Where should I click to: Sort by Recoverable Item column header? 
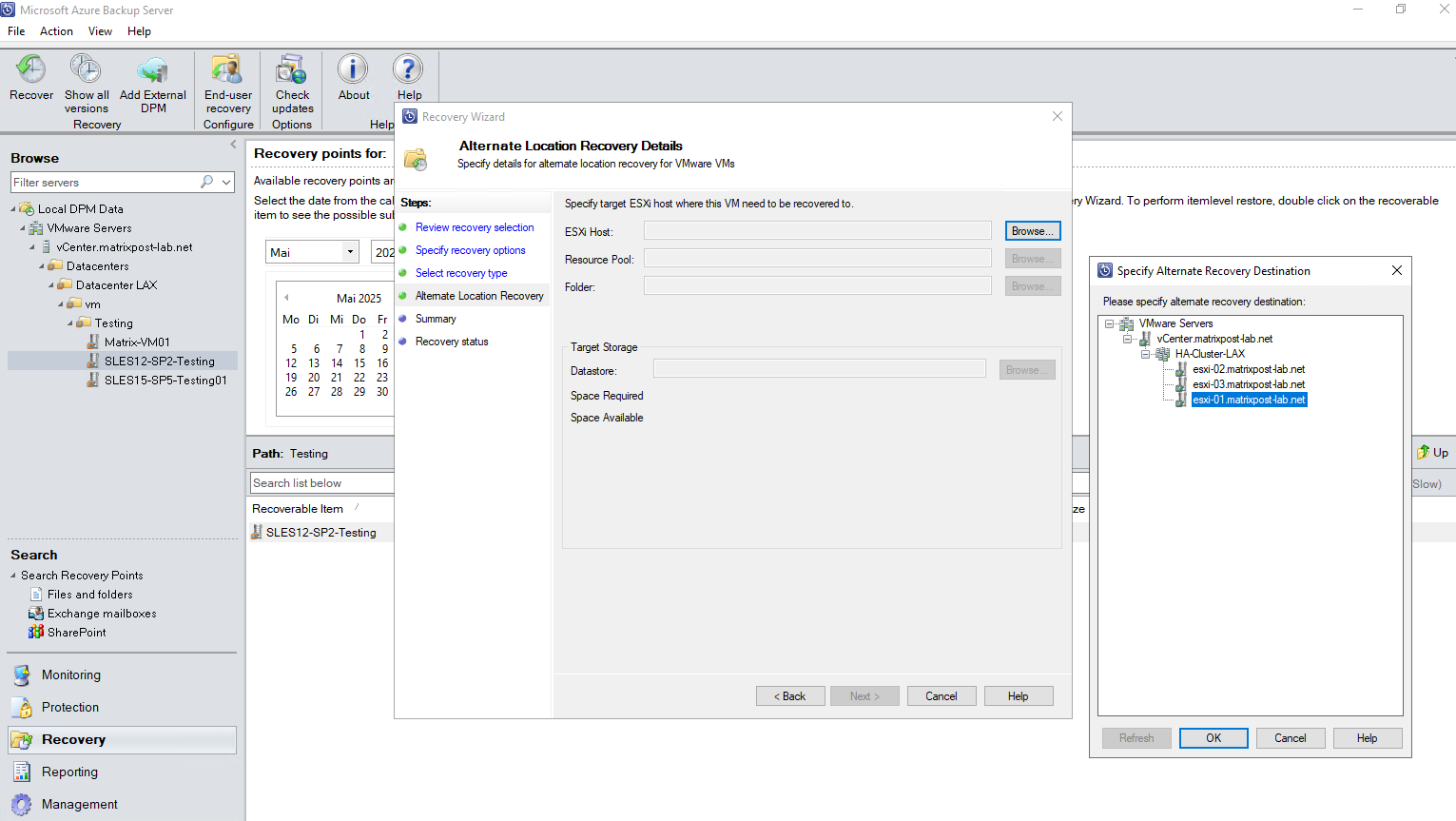click(x=298, y=509)
